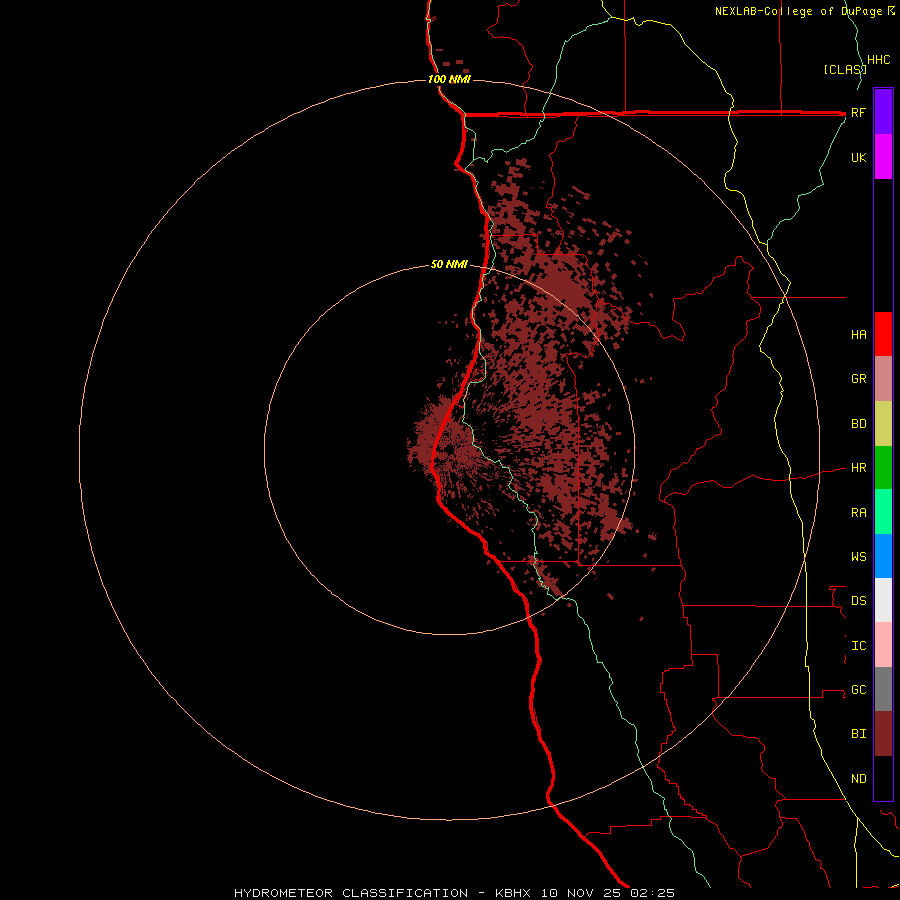This screenshot has width=900, height=900.
Task: Click the blue WS legend swatch
Action: [883, 556]
